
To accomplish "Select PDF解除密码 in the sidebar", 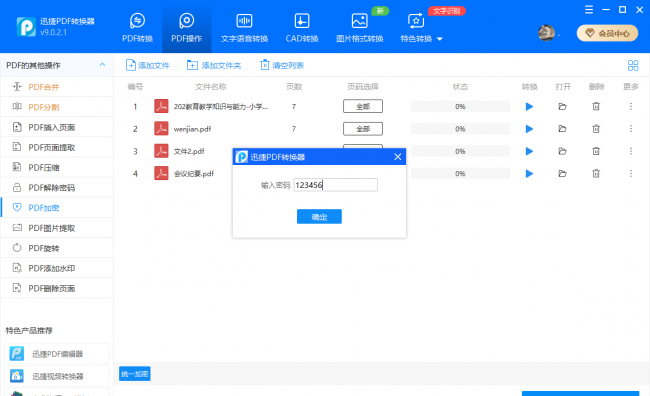I will (x=57, y=187).
